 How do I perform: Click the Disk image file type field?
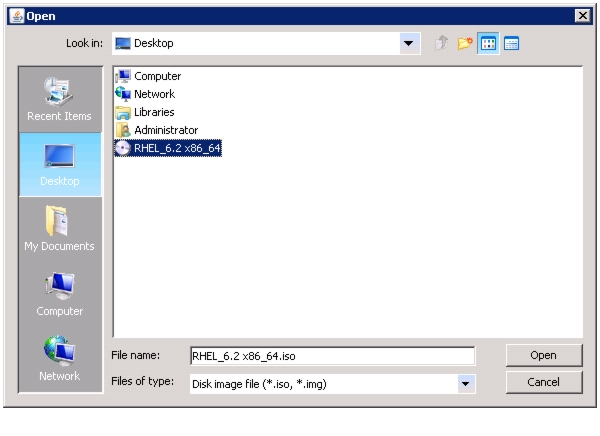(x=333, y=384)
